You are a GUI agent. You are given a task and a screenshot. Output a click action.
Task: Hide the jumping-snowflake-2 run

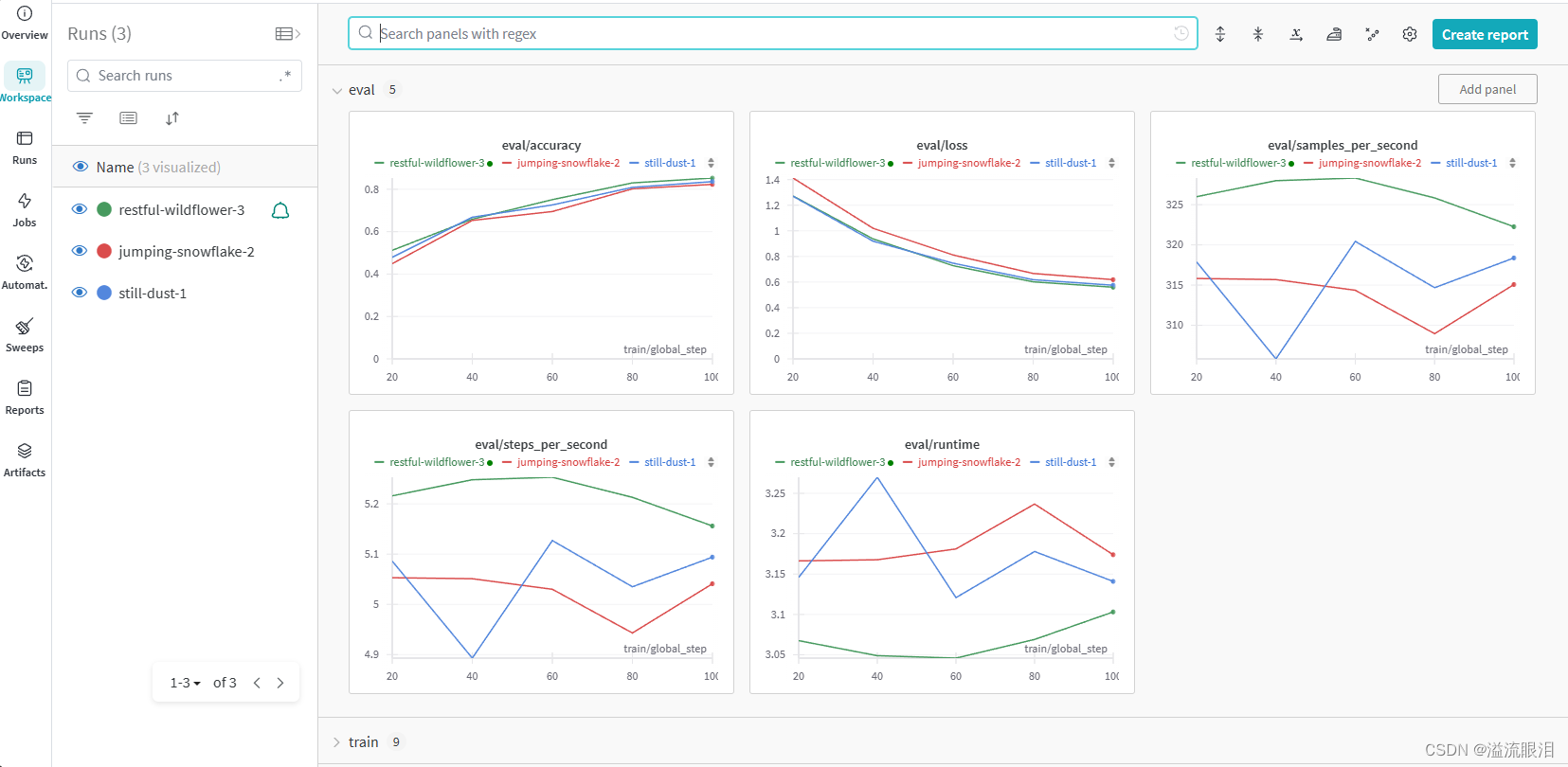tap(80, 251)
